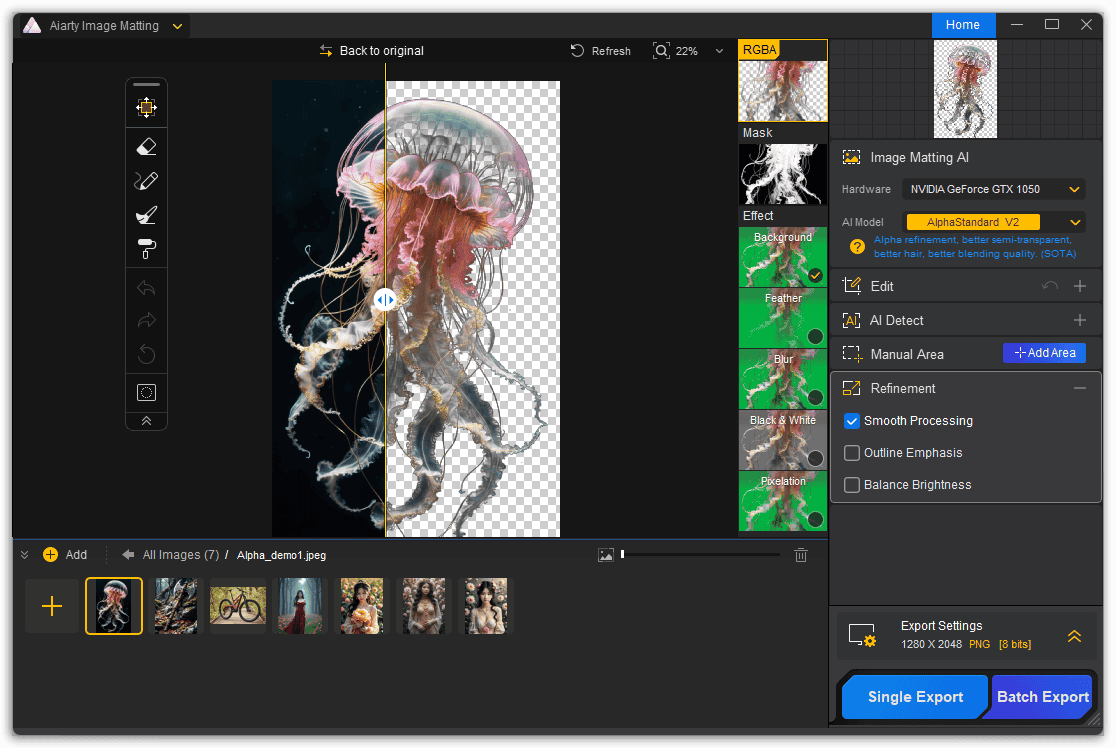This screenshot has width=1116, height=748.
Task: Select the Mask preview thumbnail
Action: coord(783,174)
